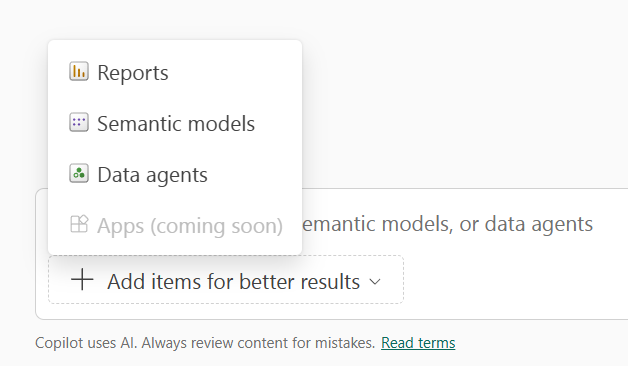Click the green Data agents icon
The width and height of the screenshot is (628, 366).
79,173
